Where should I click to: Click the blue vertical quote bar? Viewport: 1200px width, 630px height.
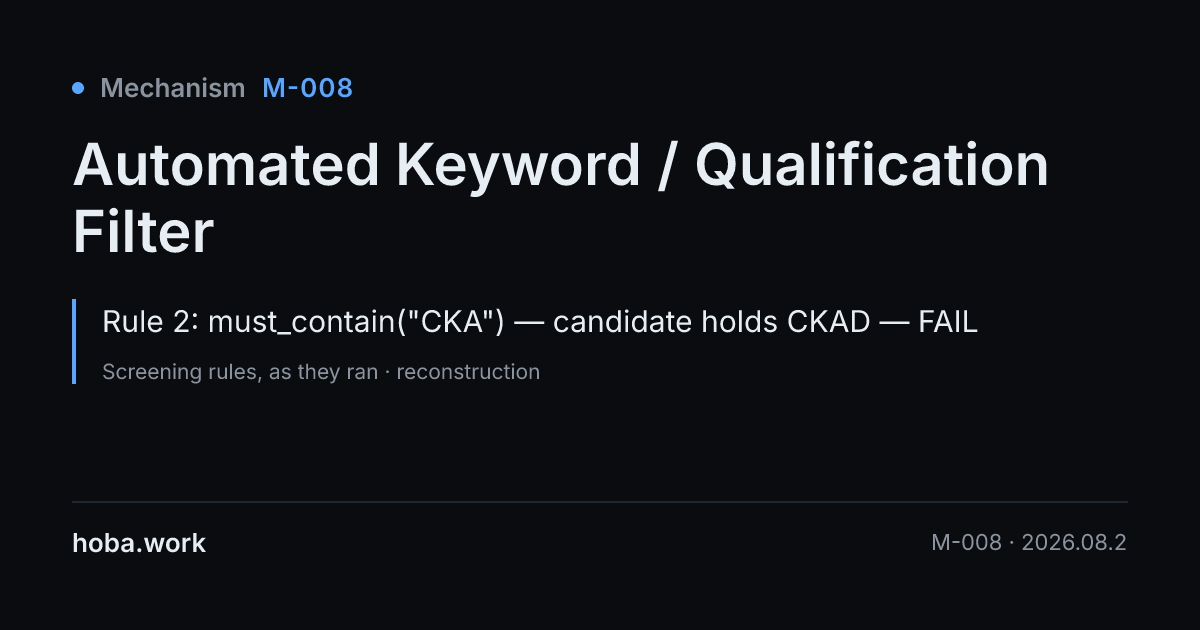pyautogui.click(x=74, y=341)
